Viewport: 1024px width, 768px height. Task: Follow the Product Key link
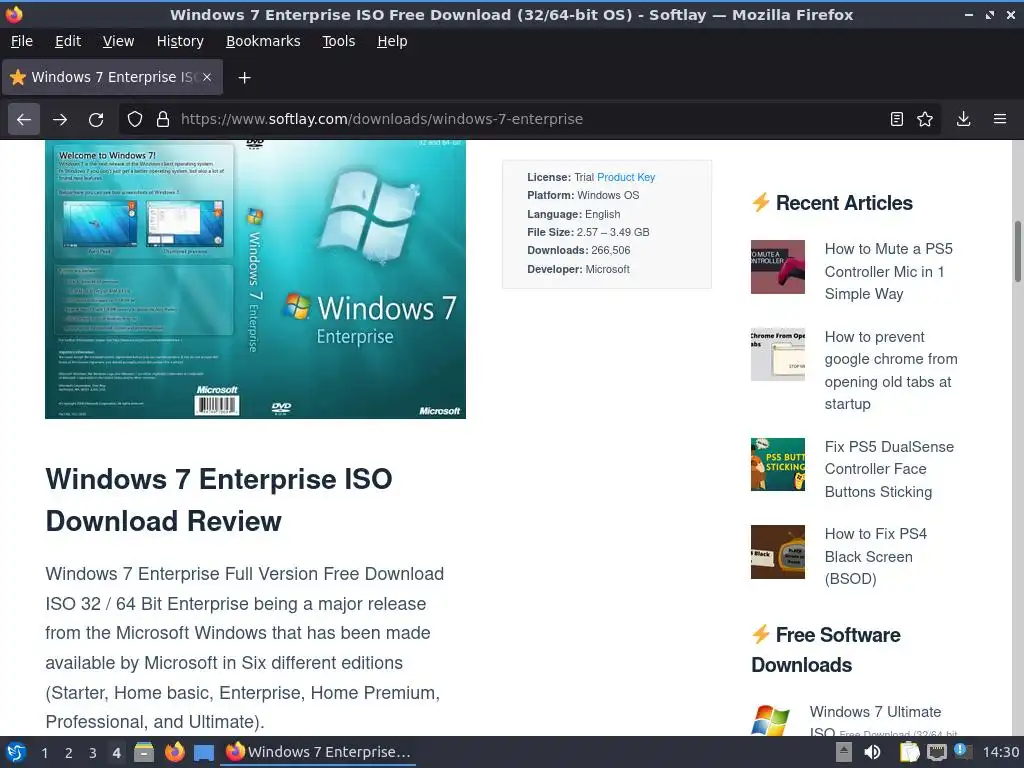626,177
